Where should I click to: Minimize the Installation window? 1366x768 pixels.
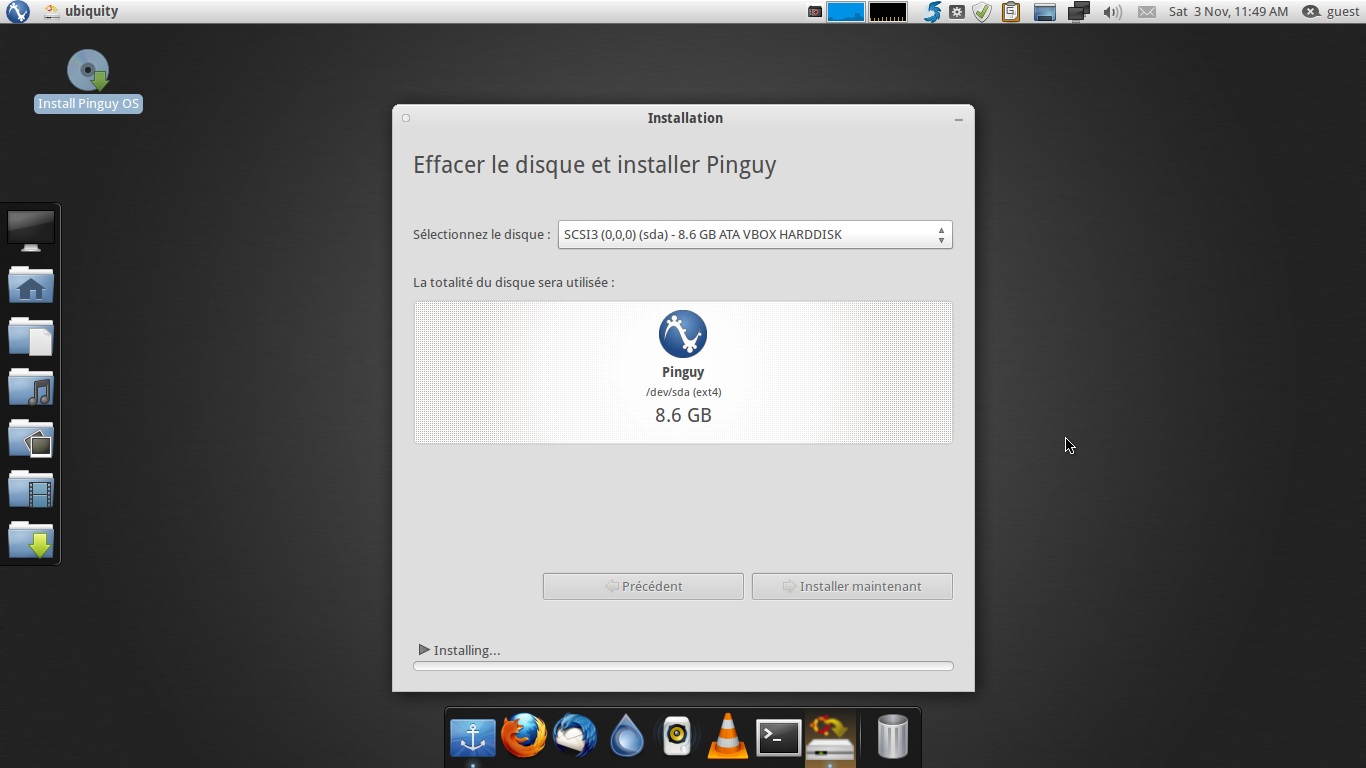[958, 119]
